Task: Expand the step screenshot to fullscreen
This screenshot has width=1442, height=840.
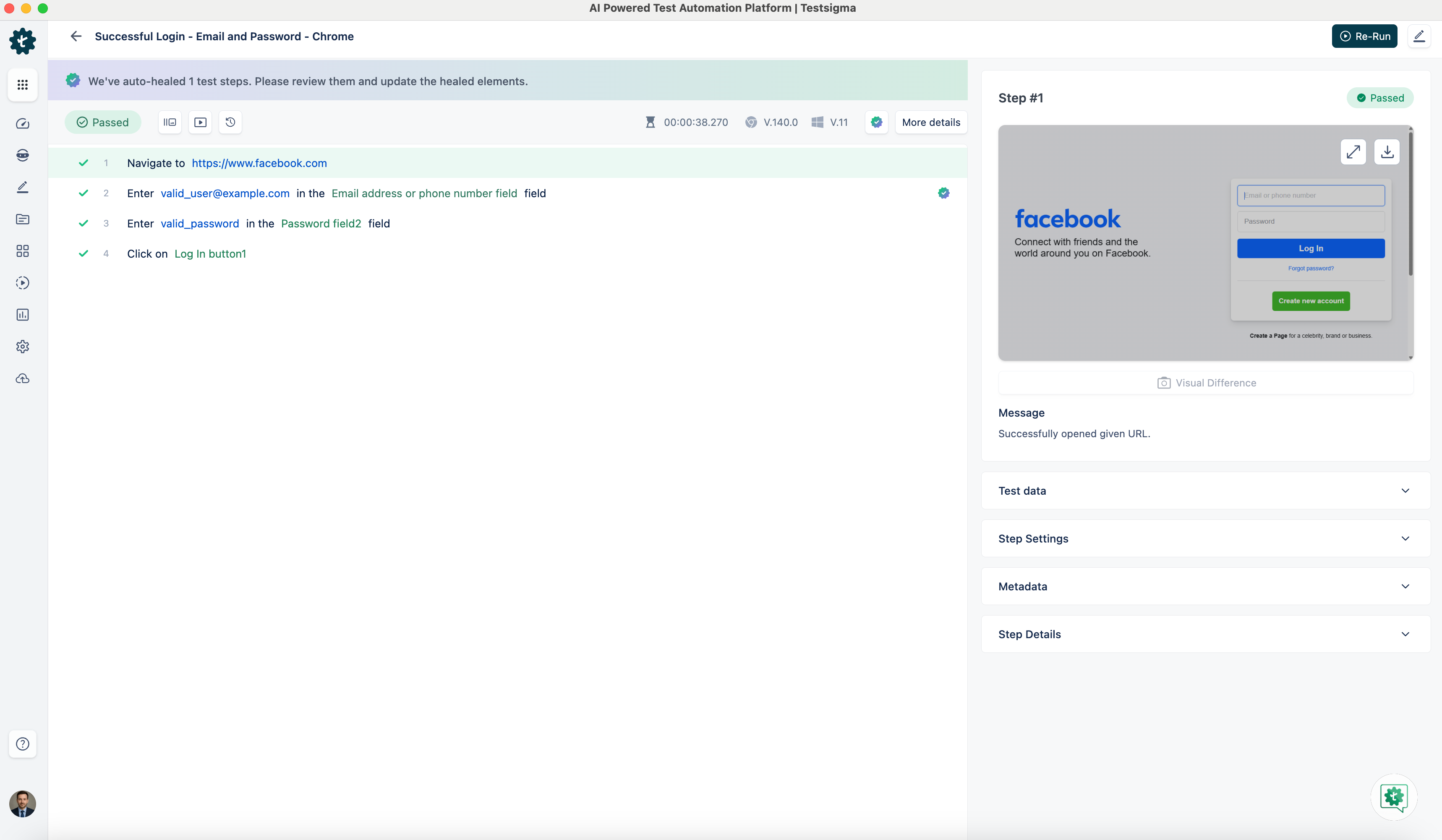Action: click(x=1353, y=151)
